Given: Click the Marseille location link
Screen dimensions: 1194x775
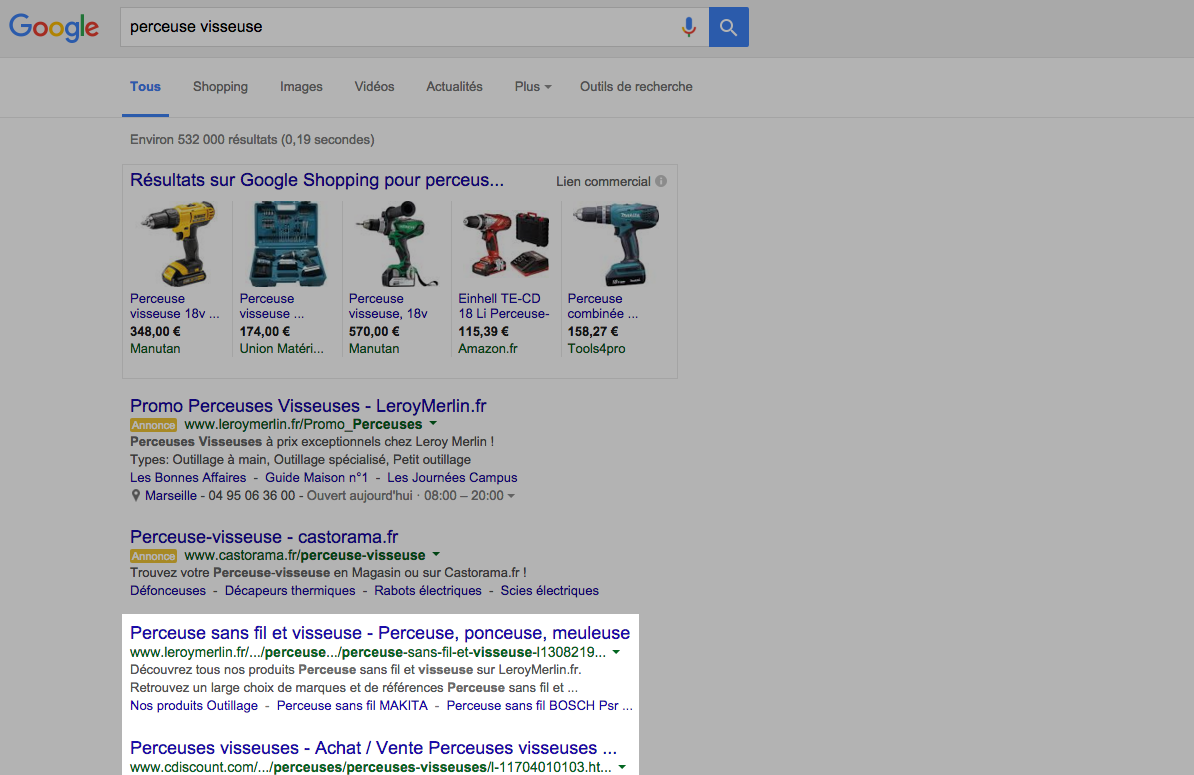Looking at the screenshot, I should [x=171, y=496].
